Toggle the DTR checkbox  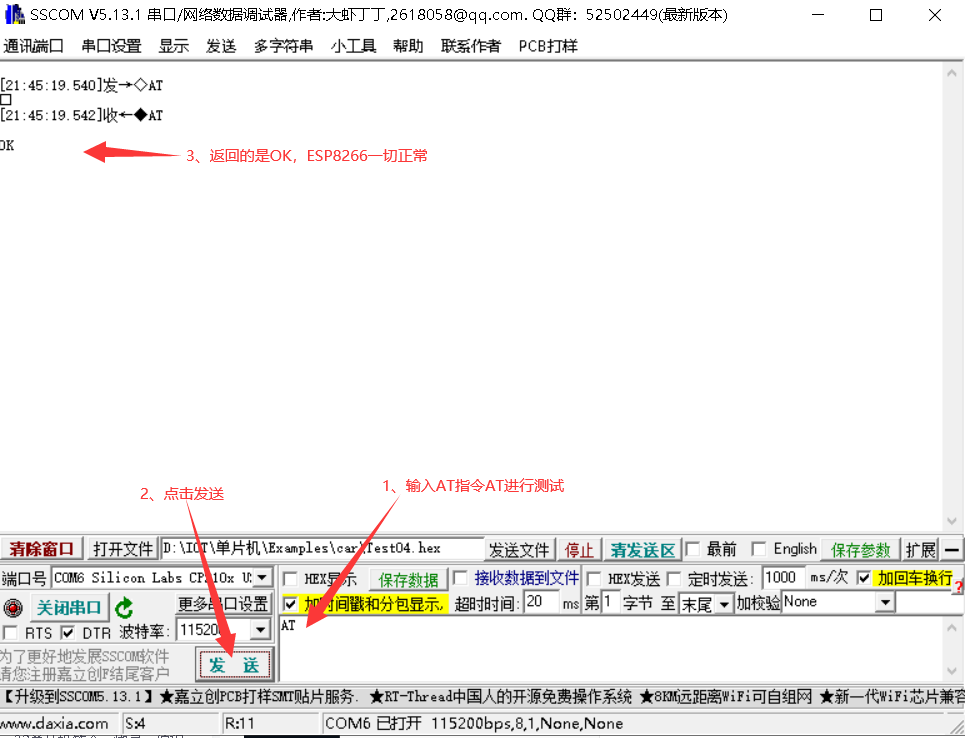[x=68, y=632]
